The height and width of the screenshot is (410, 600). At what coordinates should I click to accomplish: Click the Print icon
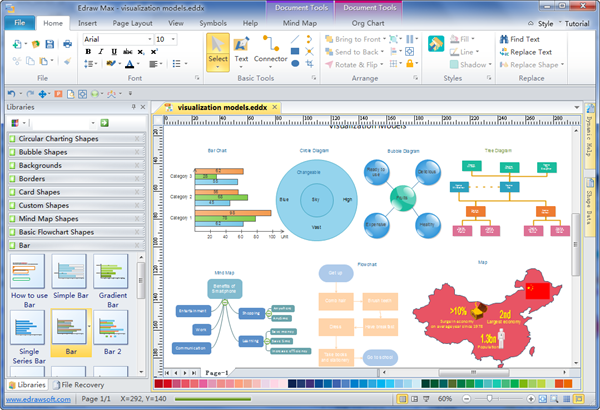(x=67, y=44)
